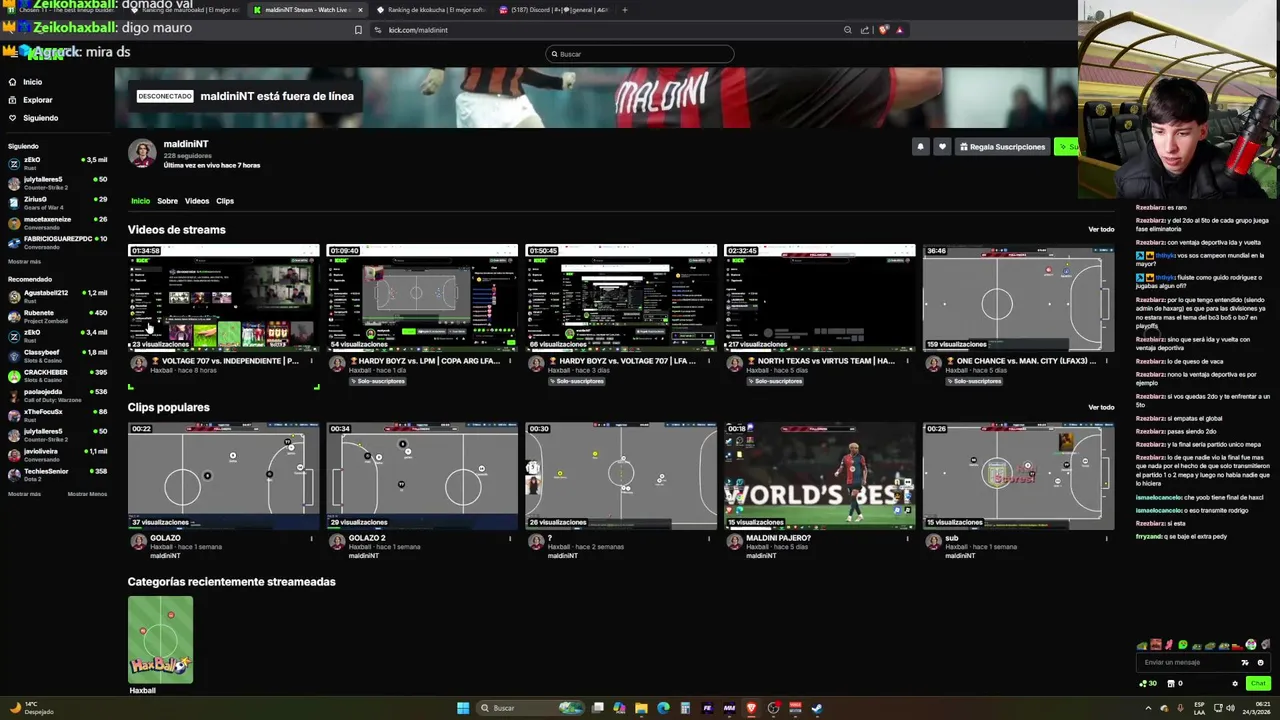Open TechiesSenior in Recomendado list
1280x720 pixels.
pos(57,475)
